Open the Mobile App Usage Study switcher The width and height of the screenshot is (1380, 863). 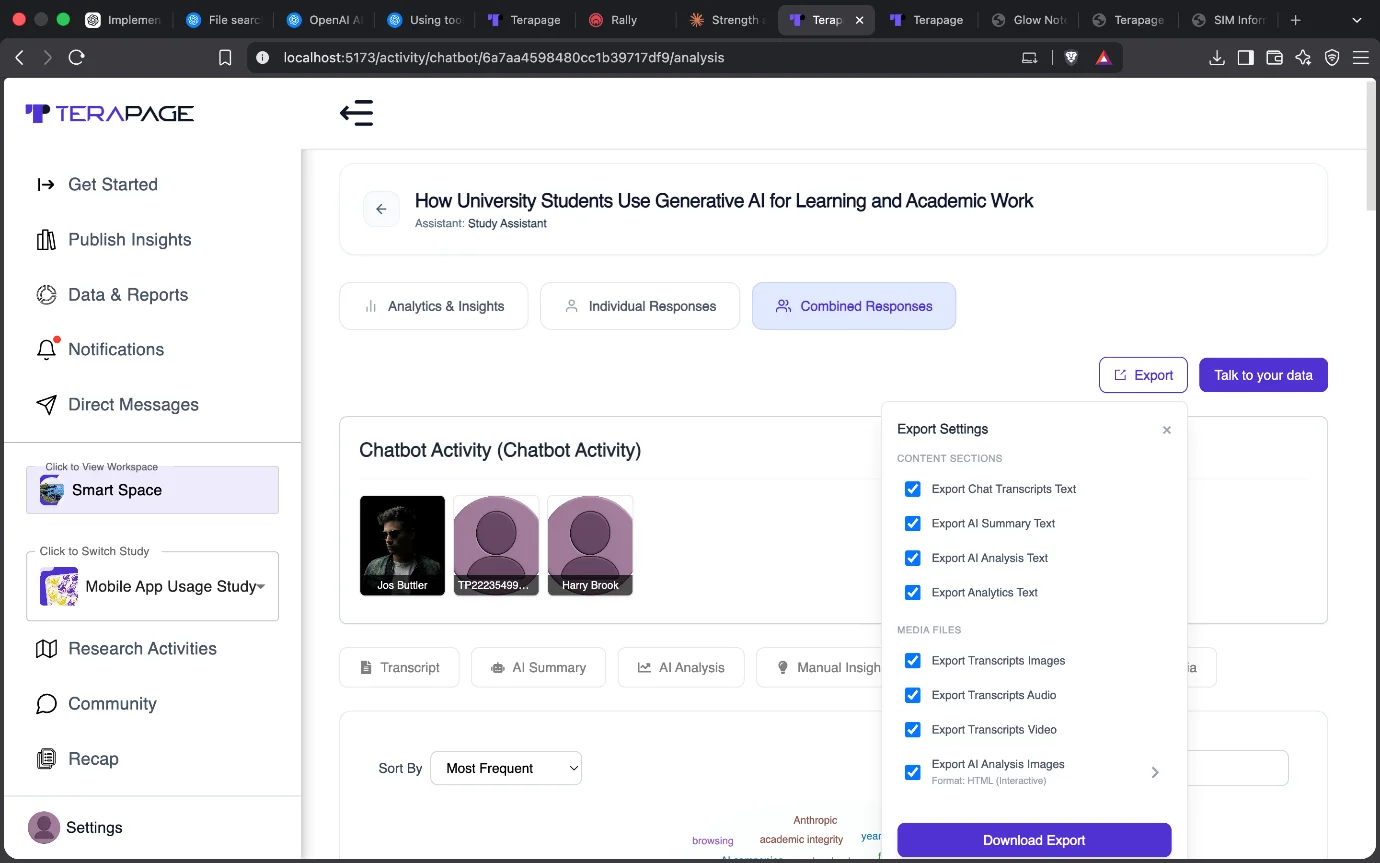[x=152, y=586]
